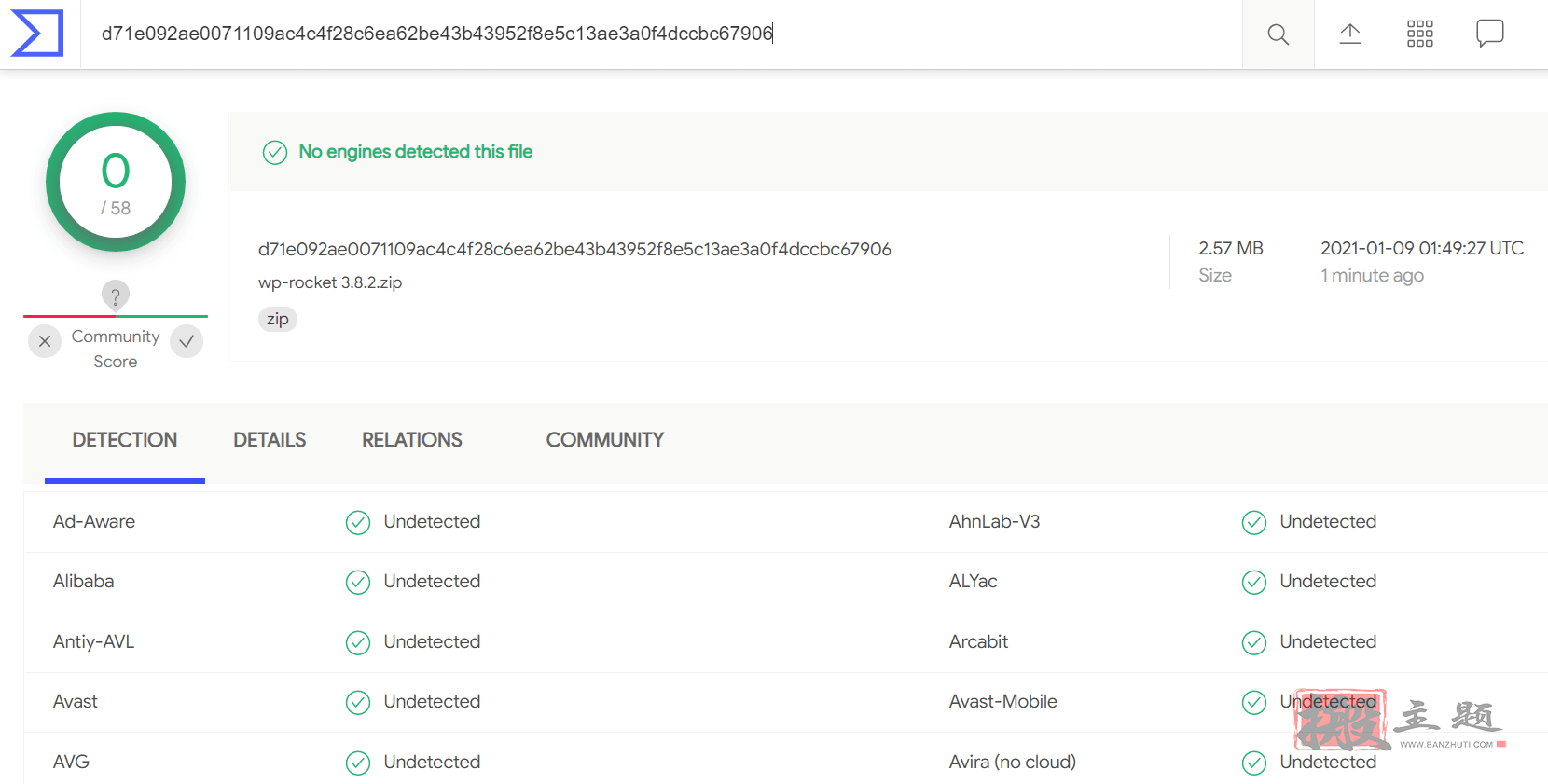The width and height of the screenshot is (1548, 784).
Task: Click the Undetected result for Ad-Aware
Action: coord(433,521)
